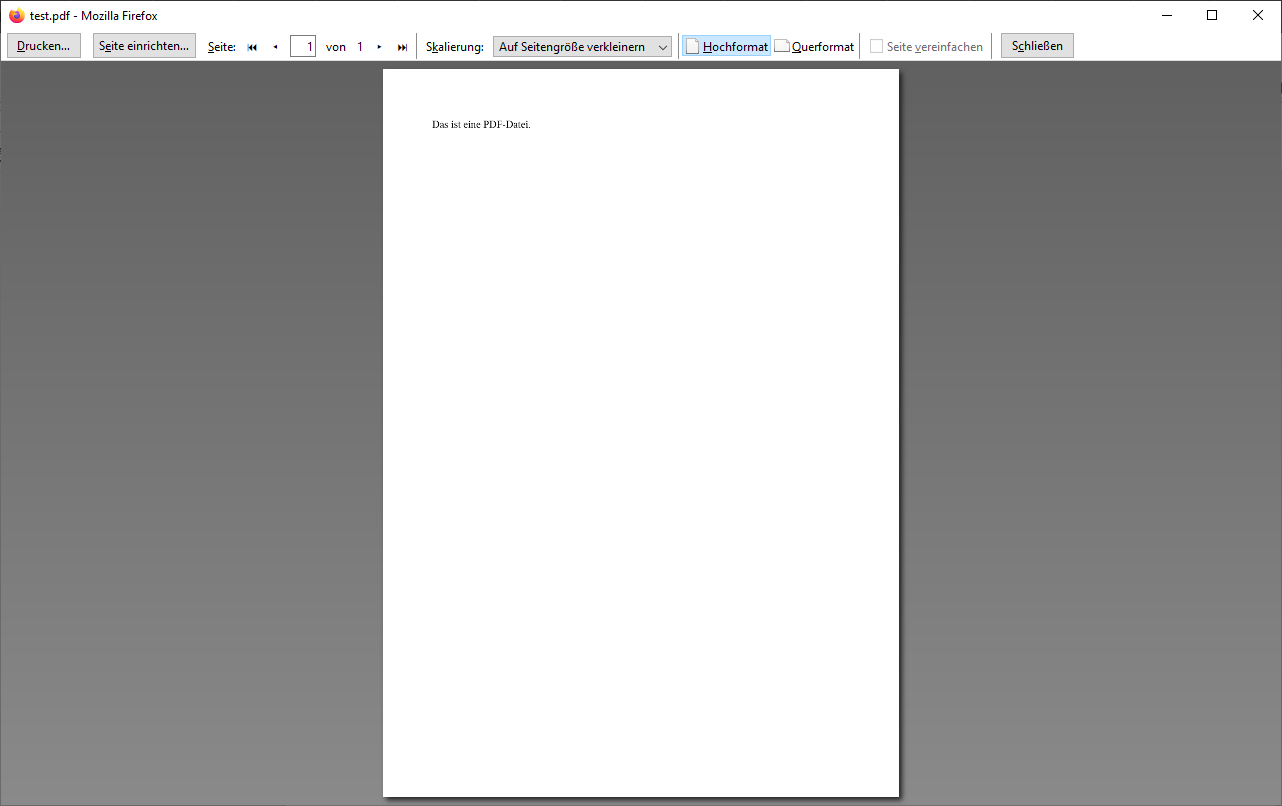Viewport: 1282px width, 806px height.
Task: Click the page number input field
Action: pyautogui.click(x=303, y=47)
